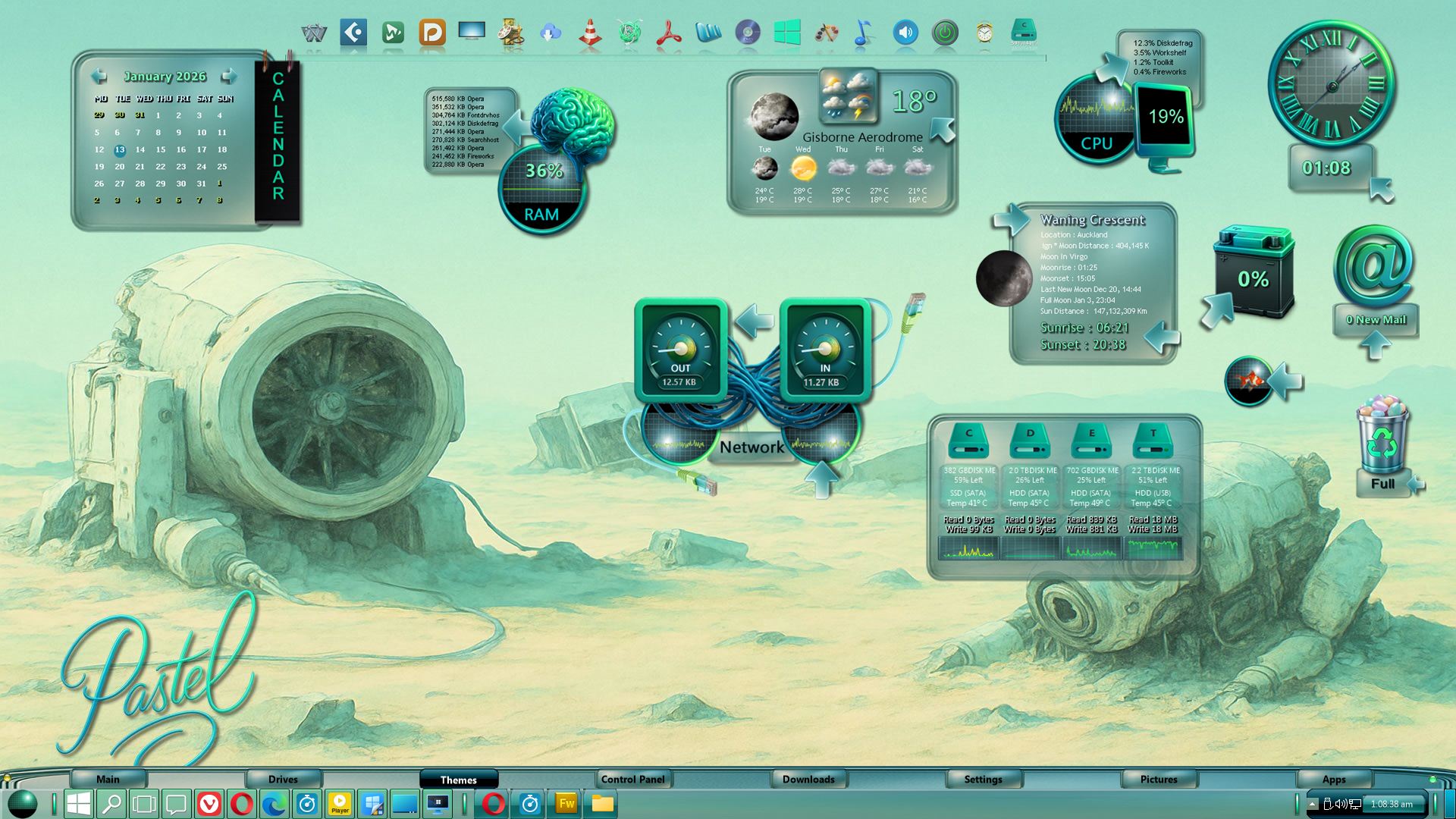This screenshot has width=1456, height=819.
Task: Launch VLC media player from the dock
Action: (x=590, y=33)
